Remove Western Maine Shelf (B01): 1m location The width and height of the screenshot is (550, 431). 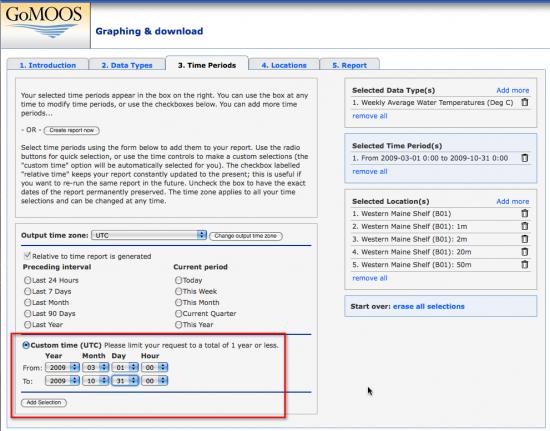tap(524, 226)
